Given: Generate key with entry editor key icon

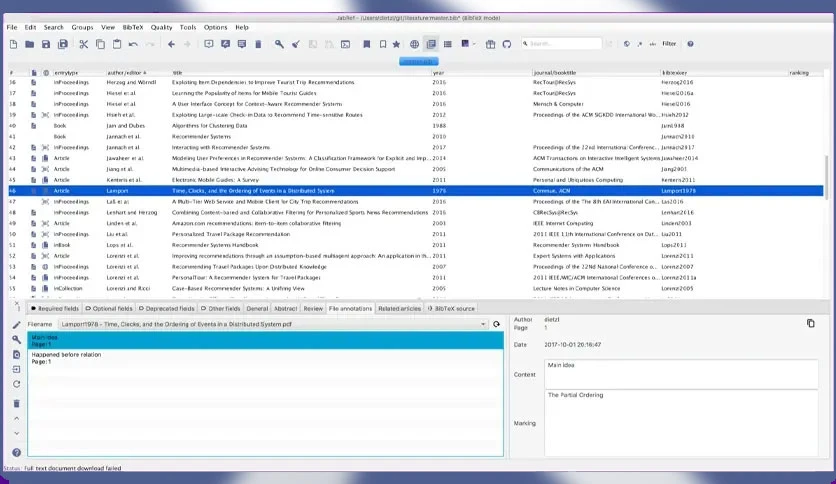Looking at the screenshot, I should click(x=17, y=340).
